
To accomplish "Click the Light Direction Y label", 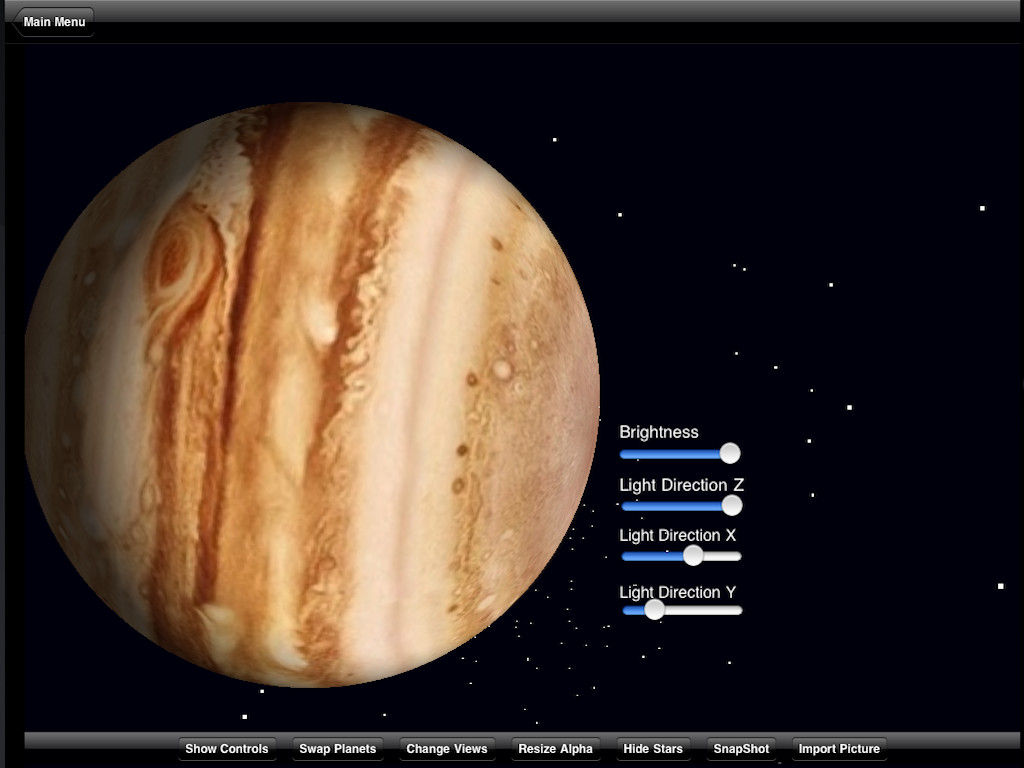I will pyautogui.click(x=677, y=592).
